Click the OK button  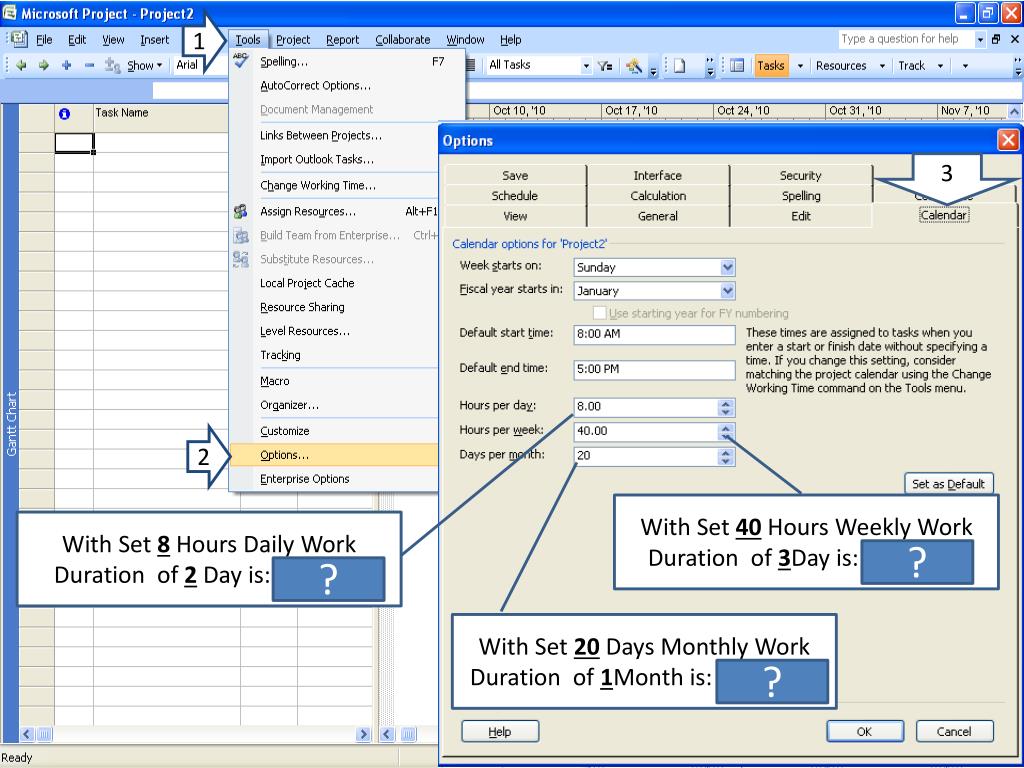coord(865,731)
